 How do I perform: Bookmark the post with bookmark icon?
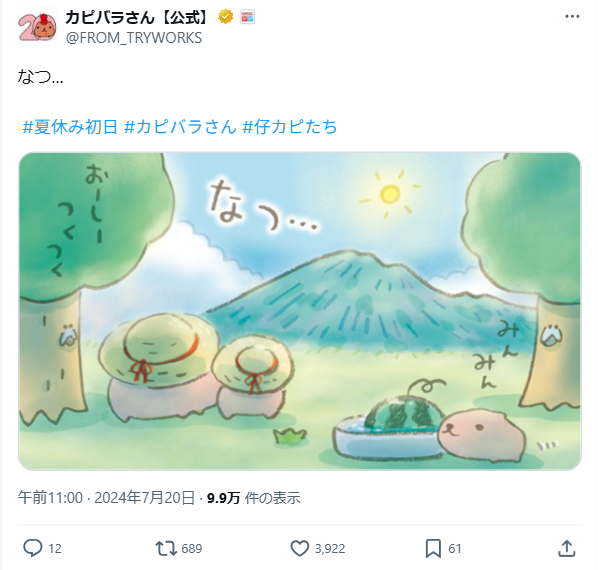click(433, 548)
